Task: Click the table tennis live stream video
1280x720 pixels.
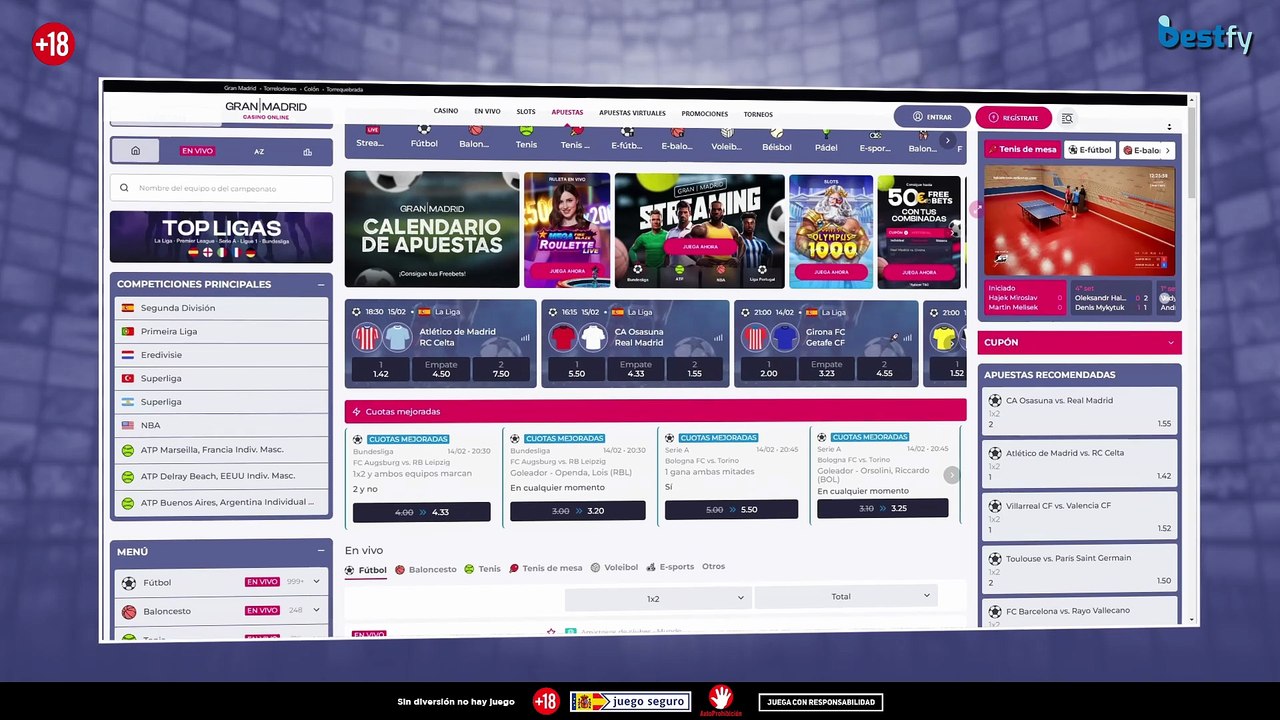Action: pos(1079,219)
